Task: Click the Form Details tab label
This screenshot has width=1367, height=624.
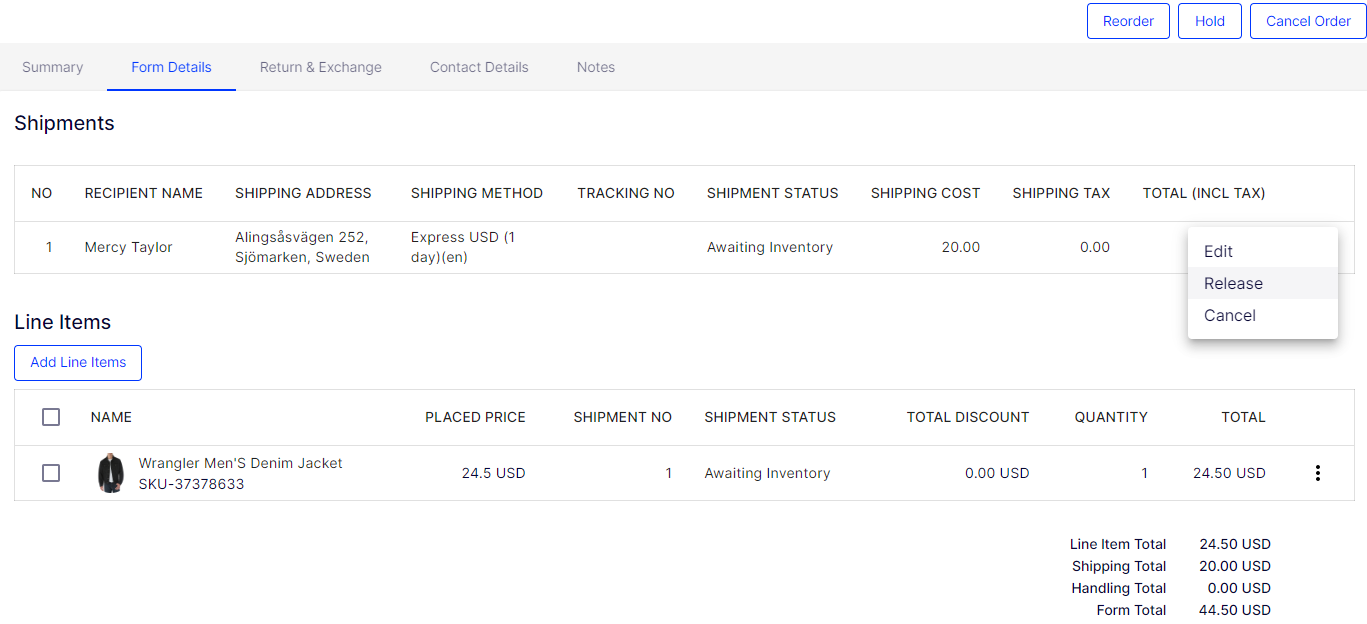Action: coord(171,67)
